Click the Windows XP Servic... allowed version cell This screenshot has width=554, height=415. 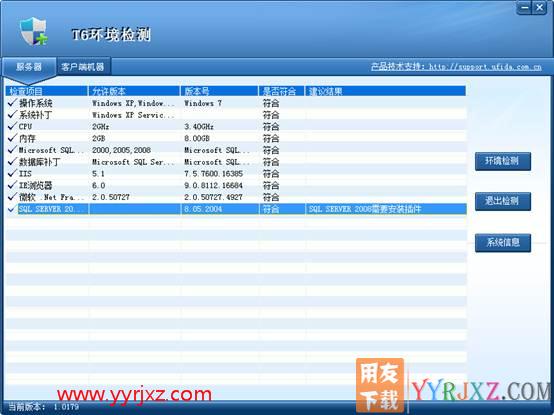coord(133,115)
